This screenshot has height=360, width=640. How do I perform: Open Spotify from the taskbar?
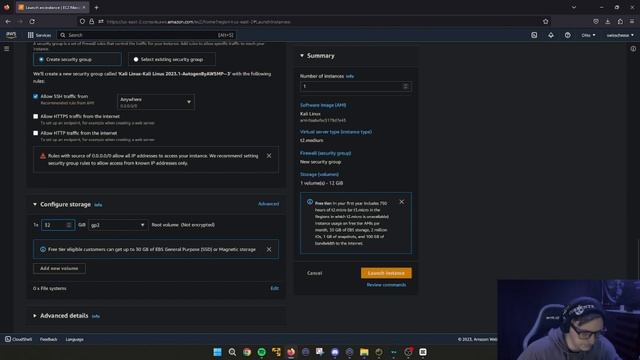point(262,352)
